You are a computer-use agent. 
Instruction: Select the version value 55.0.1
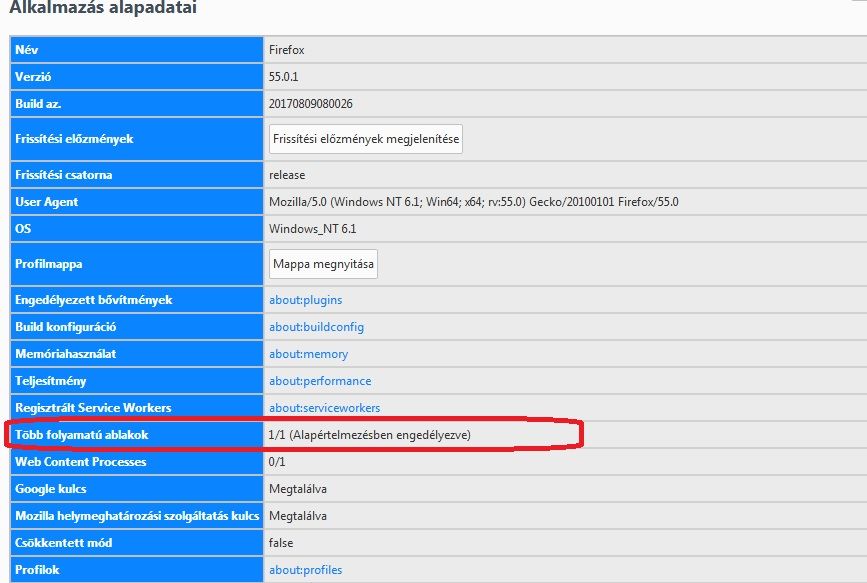tap(284, 77)
